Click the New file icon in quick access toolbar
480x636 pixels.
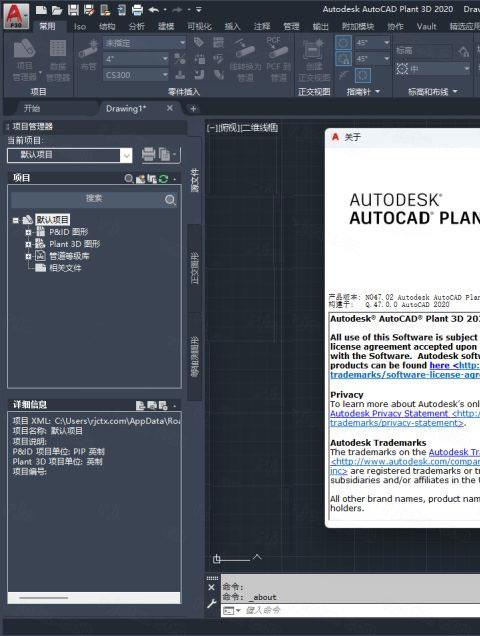(41, 10)
